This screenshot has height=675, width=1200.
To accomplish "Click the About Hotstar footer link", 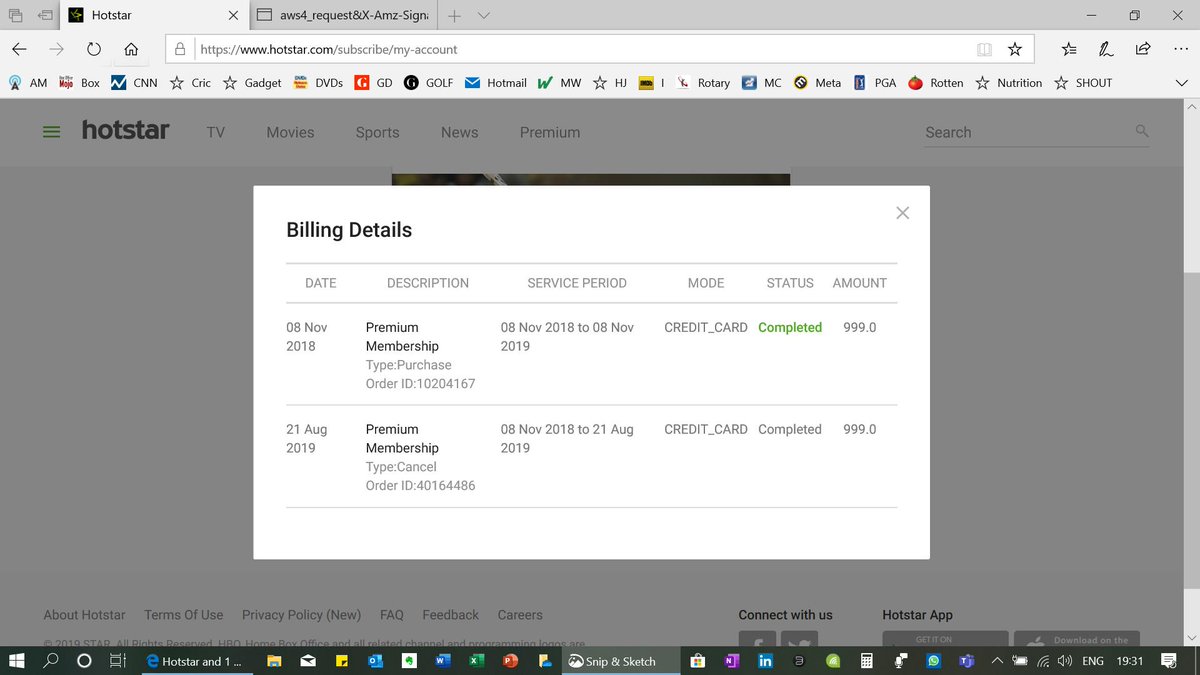I will pyautogui.click(x=84, y=615).
